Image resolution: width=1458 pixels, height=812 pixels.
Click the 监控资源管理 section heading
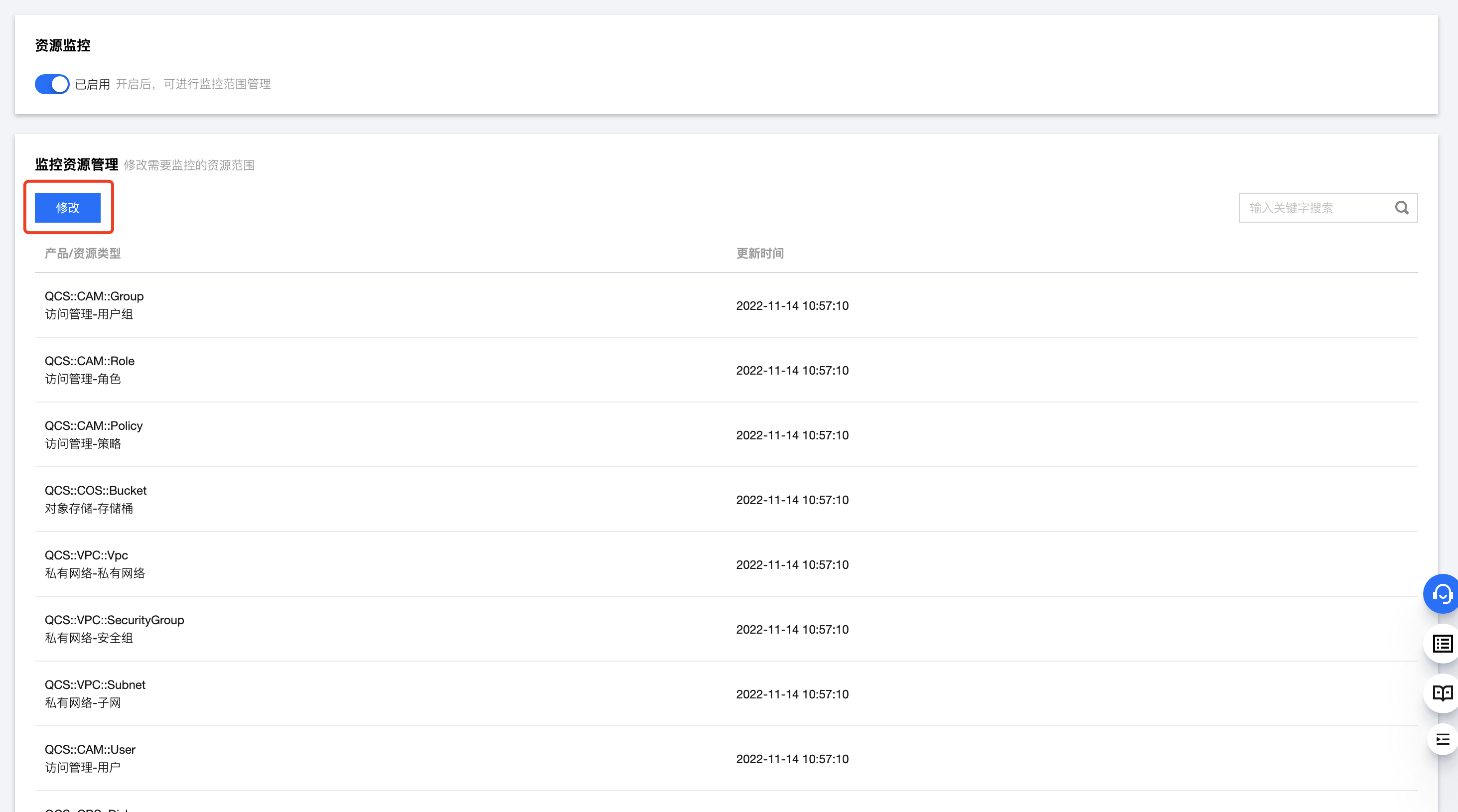76,165
